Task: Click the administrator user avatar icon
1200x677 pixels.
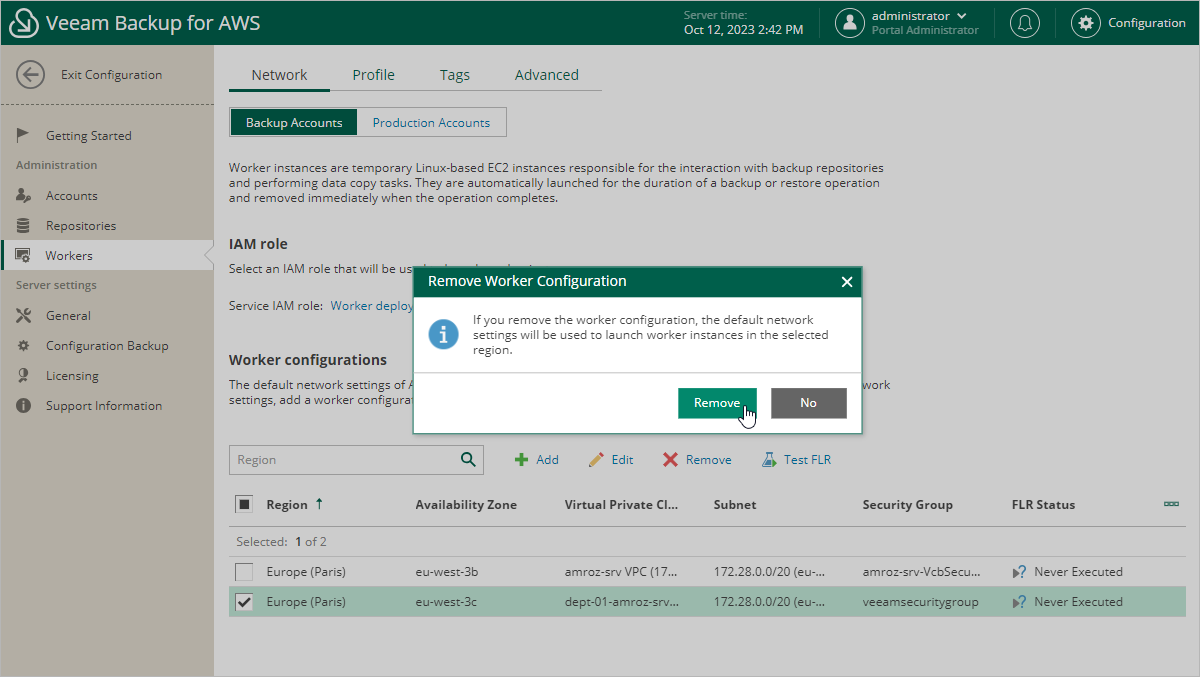Action: [850, 23]
